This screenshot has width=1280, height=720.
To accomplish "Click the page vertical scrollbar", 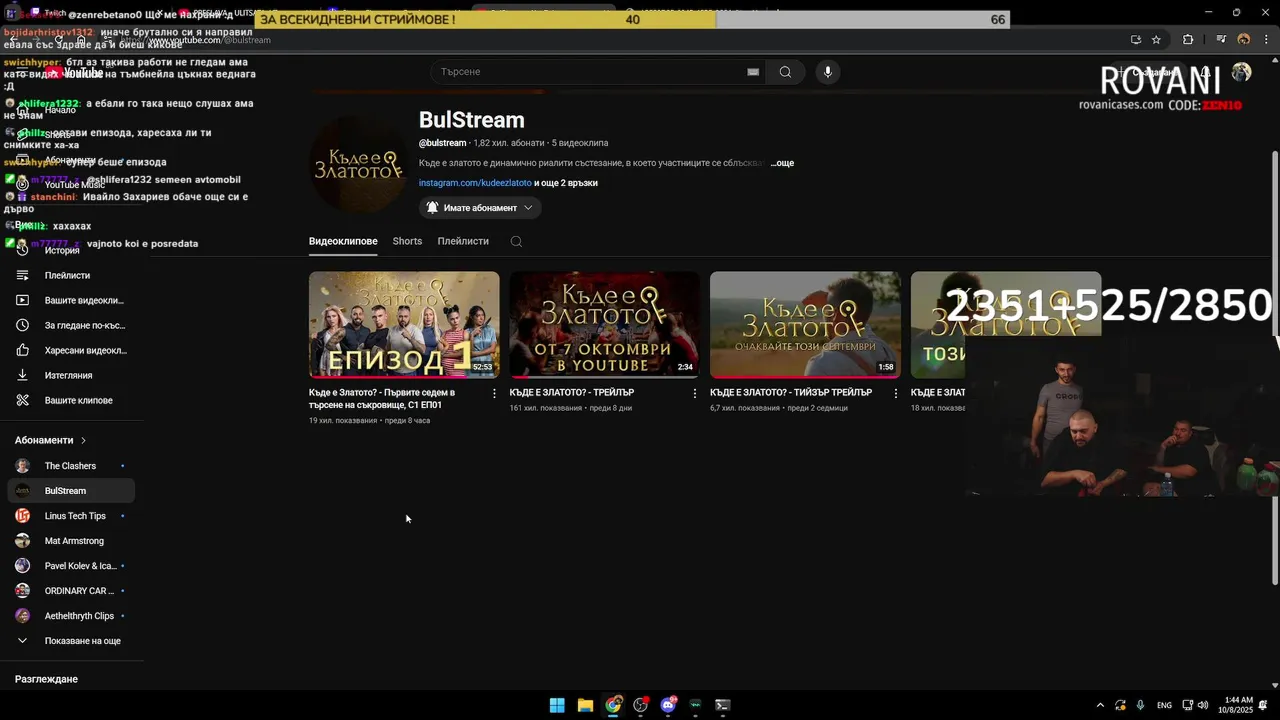I will [1274, 368].
